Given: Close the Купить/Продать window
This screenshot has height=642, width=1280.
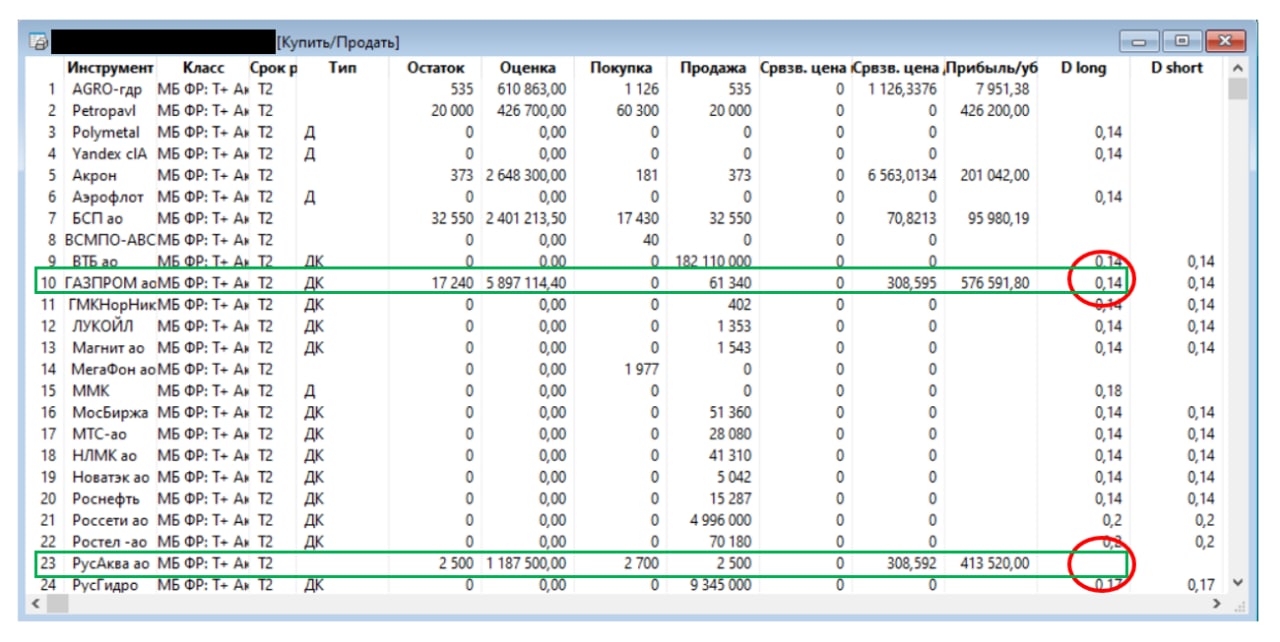Looking at the screenshot, I should [x=1224, y=42].
